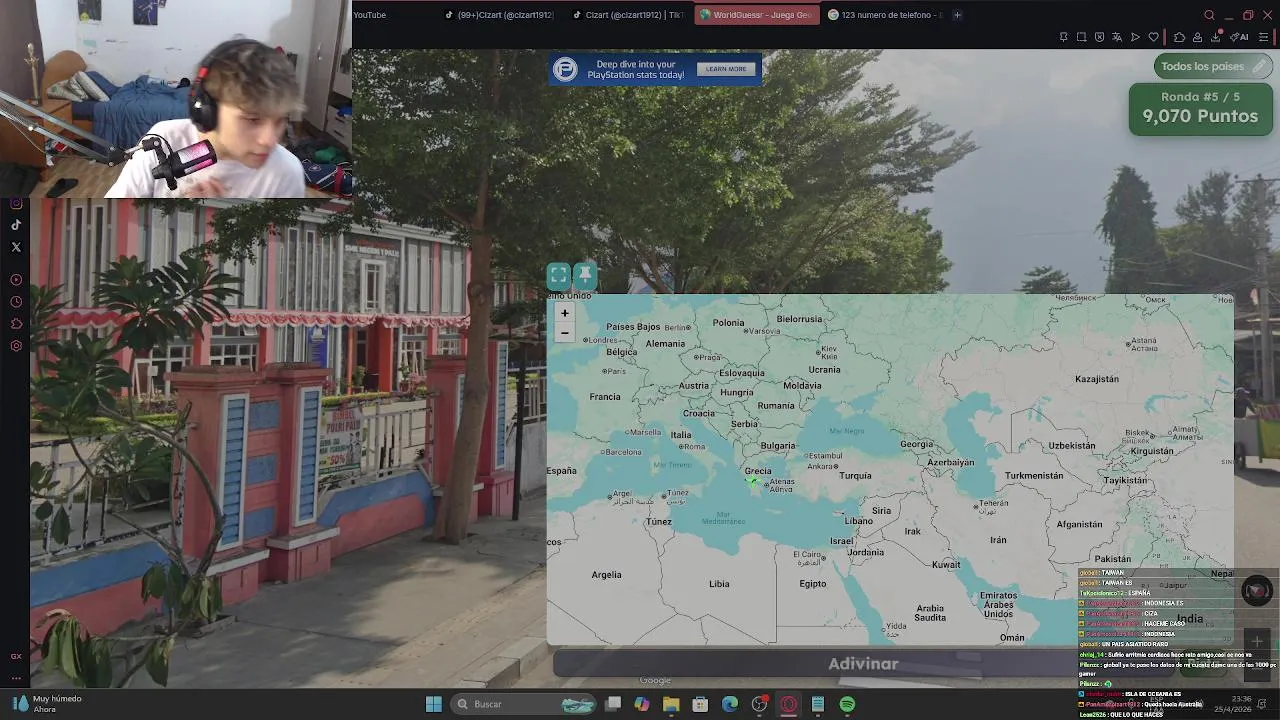Open Task View on taskbar
1280x720 pixels.
tap(613, 704)
